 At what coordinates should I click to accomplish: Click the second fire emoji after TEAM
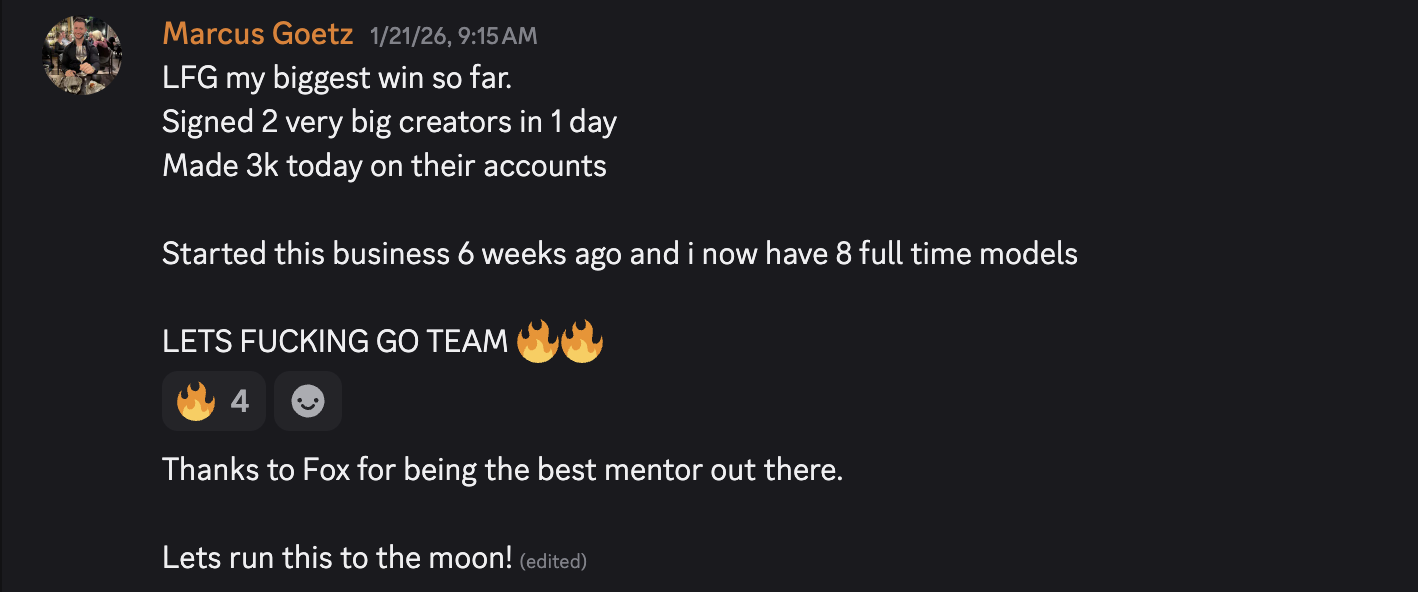(x=581, y=341)
